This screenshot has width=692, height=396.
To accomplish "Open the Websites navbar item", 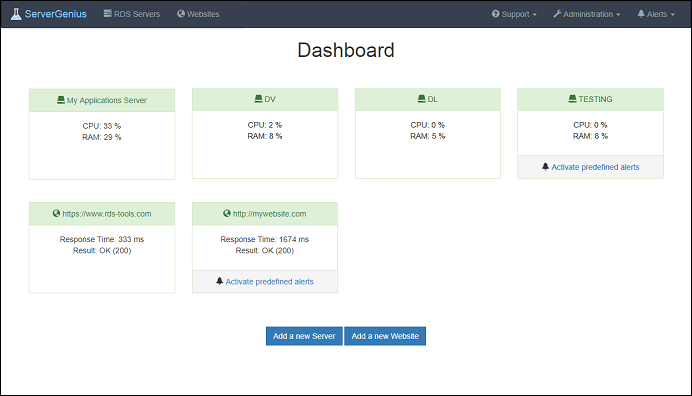I will pos(198,14).
